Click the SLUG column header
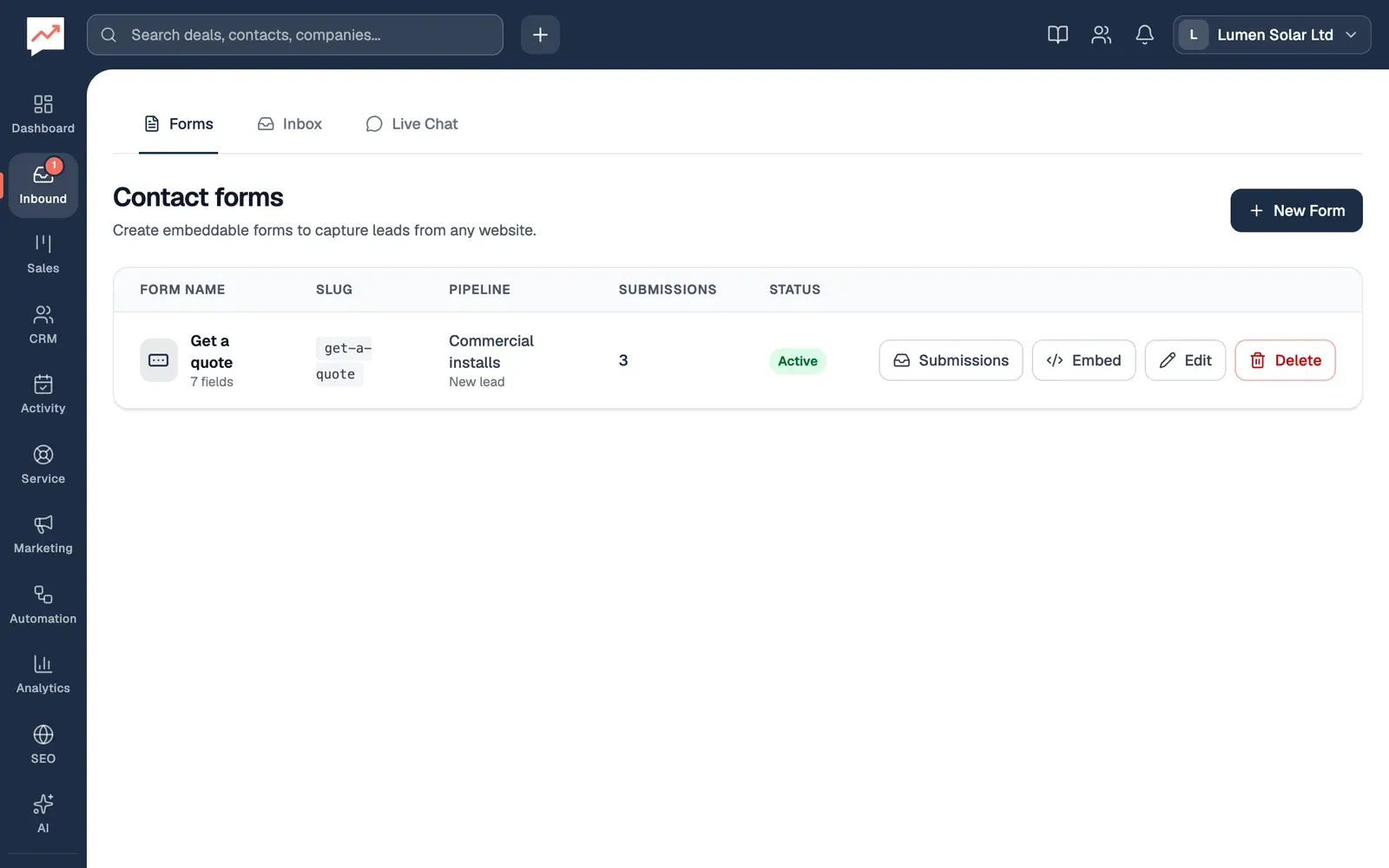Screen dimensions: 1389x868 pyautogui.click(x=334, y=290)
